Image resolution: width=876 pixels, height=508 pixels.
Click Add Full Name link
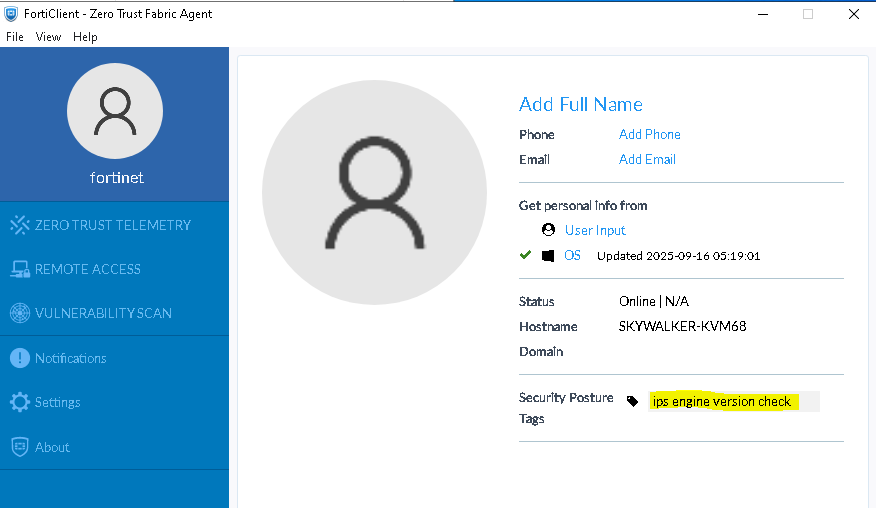coord(580,105)
